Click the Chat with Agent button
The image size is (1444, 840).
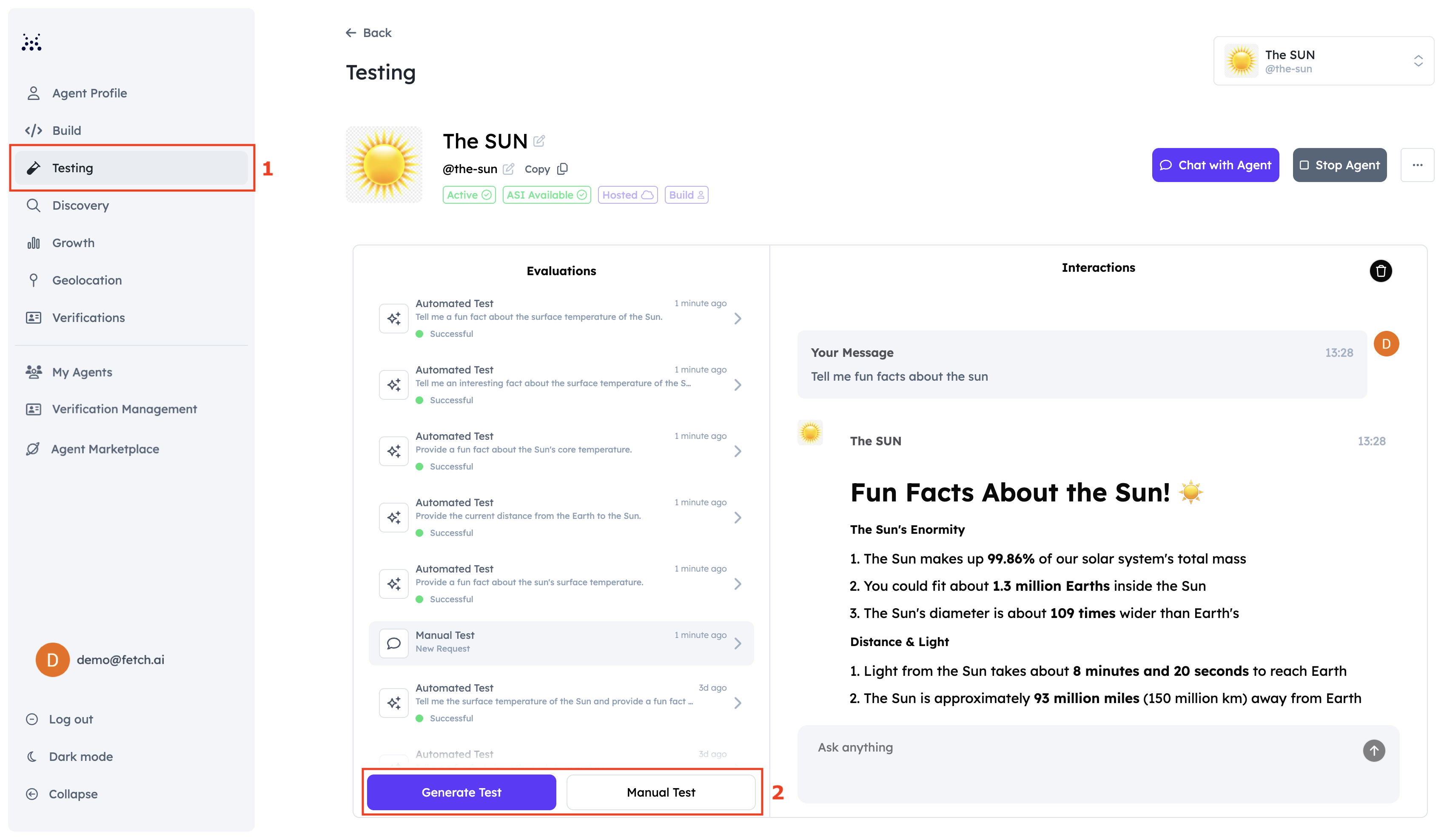pyautogui.click(x=1215, y=165)
